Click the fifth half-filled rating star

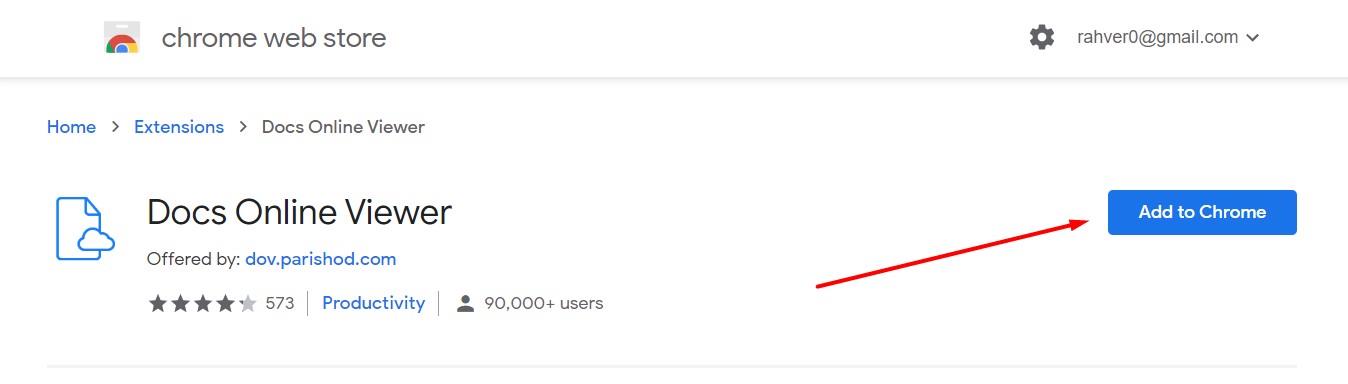click(247, 303)
